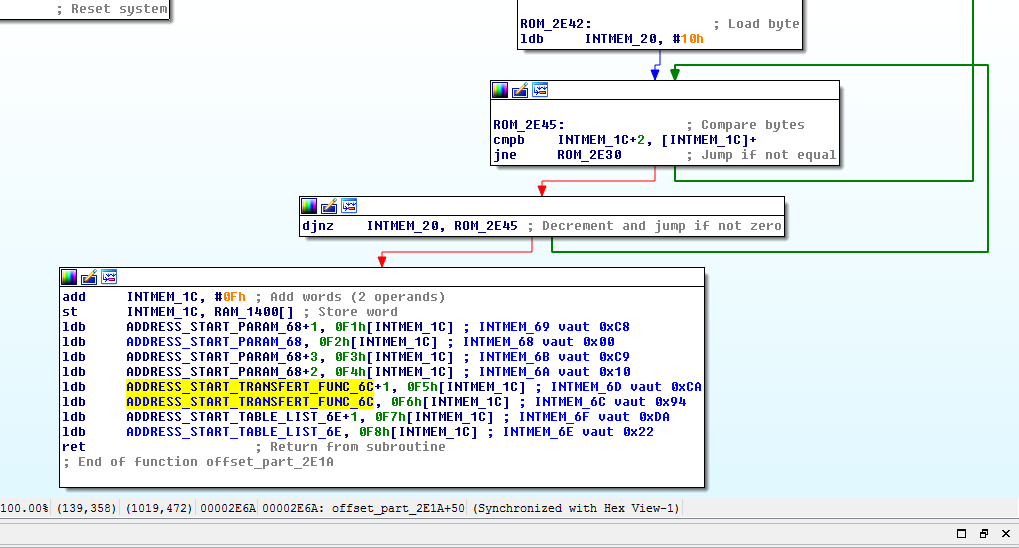Open the color picker icon on the djnz node

[309, 207]
